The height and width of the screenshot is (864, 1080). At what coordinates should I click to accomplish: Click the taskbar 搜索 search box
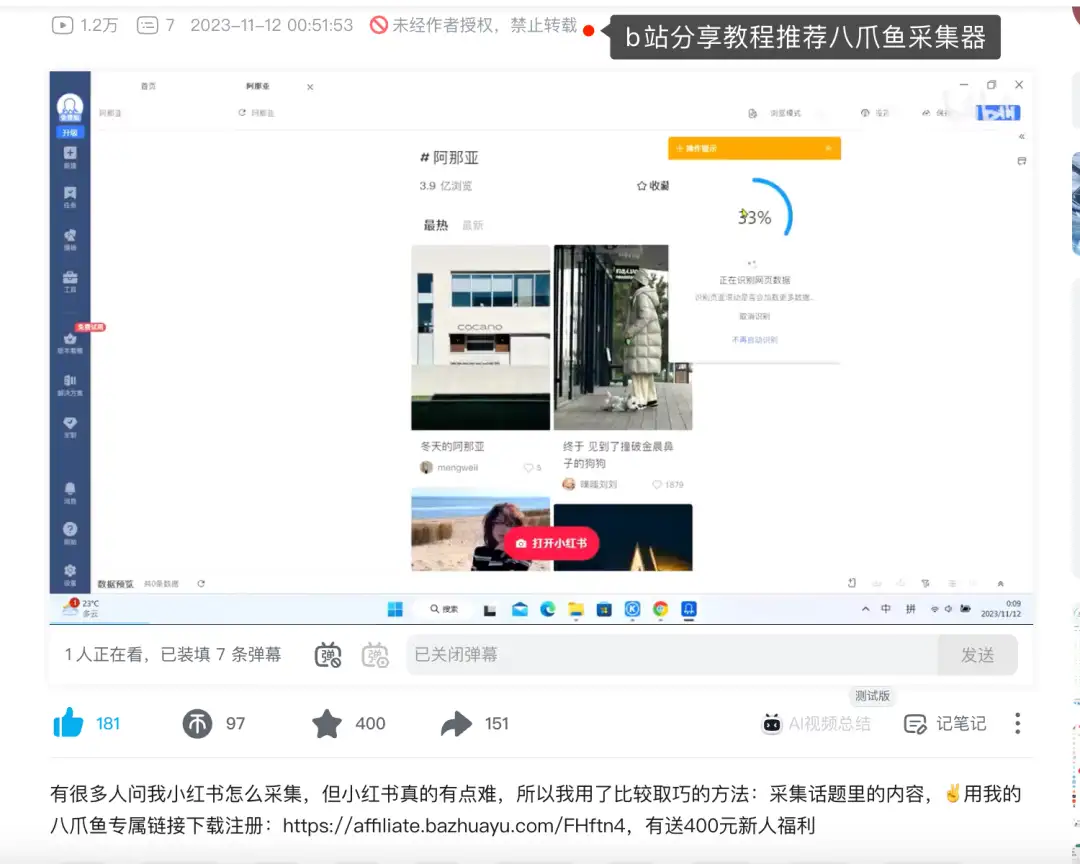point(444,609)
